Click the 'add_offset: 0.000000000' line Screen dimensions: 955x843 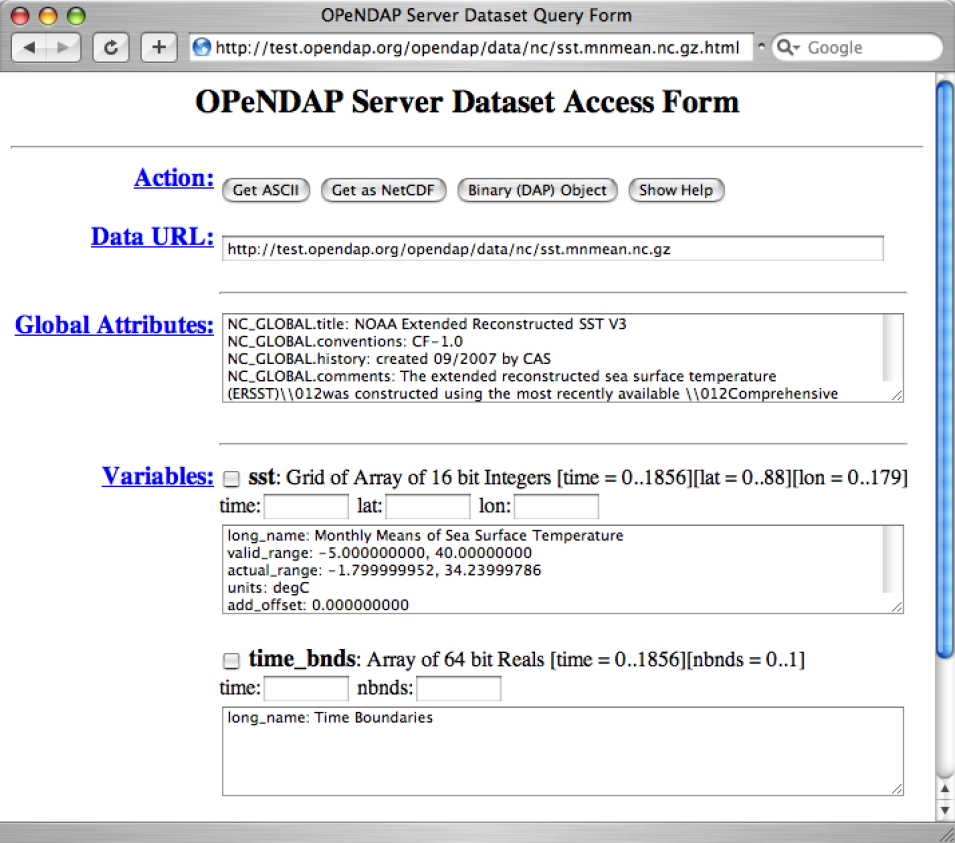click(318, 605)
